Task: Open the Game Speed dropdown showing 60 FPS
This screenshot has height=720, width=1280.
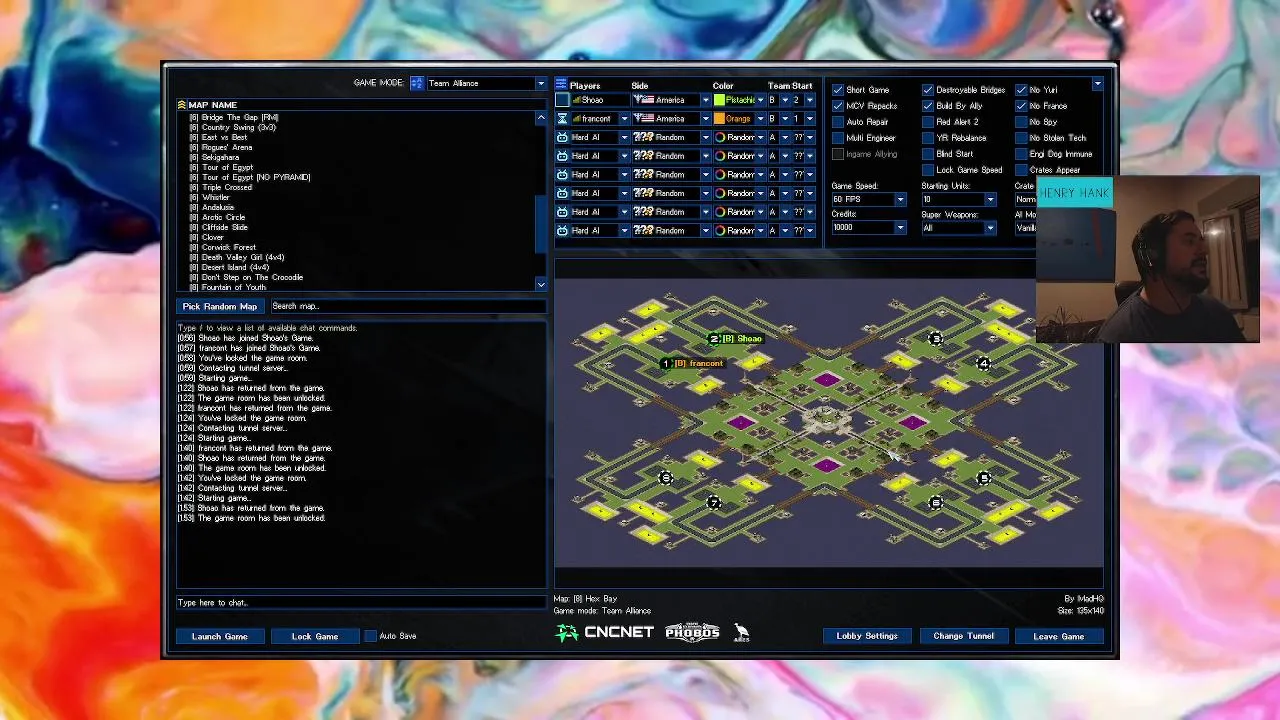Action: pos(868,200)
